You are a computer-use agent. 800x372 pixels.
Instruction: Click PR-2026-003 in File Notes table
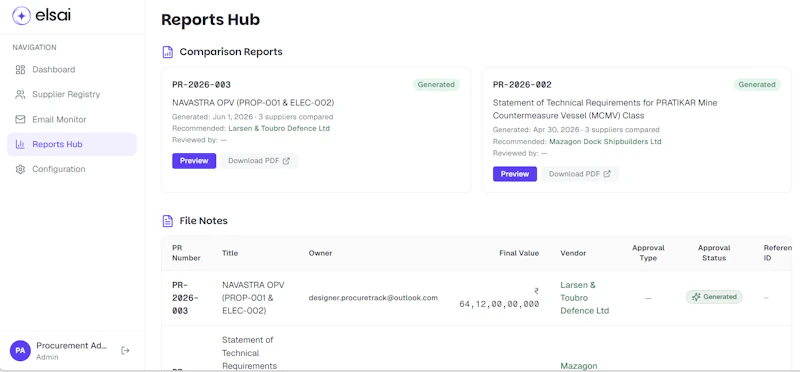186,298
